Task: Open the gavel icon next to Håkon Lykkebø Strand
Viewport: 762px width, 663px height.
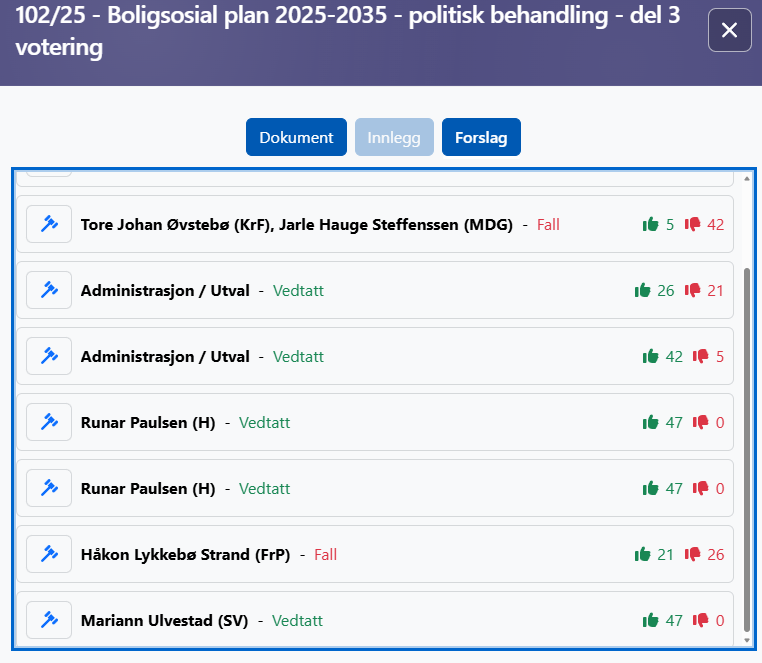Action: click(49, 554)
